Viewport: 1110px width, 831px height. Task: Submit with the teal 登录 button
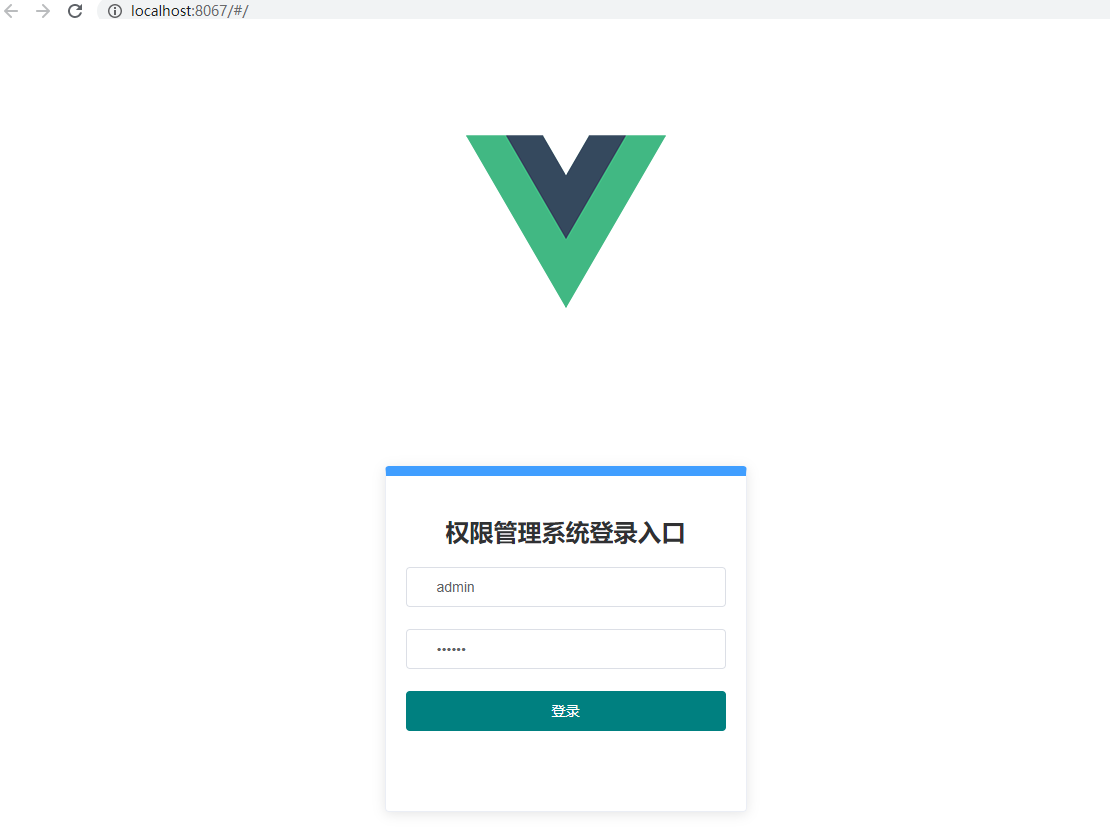pos(566,711)
